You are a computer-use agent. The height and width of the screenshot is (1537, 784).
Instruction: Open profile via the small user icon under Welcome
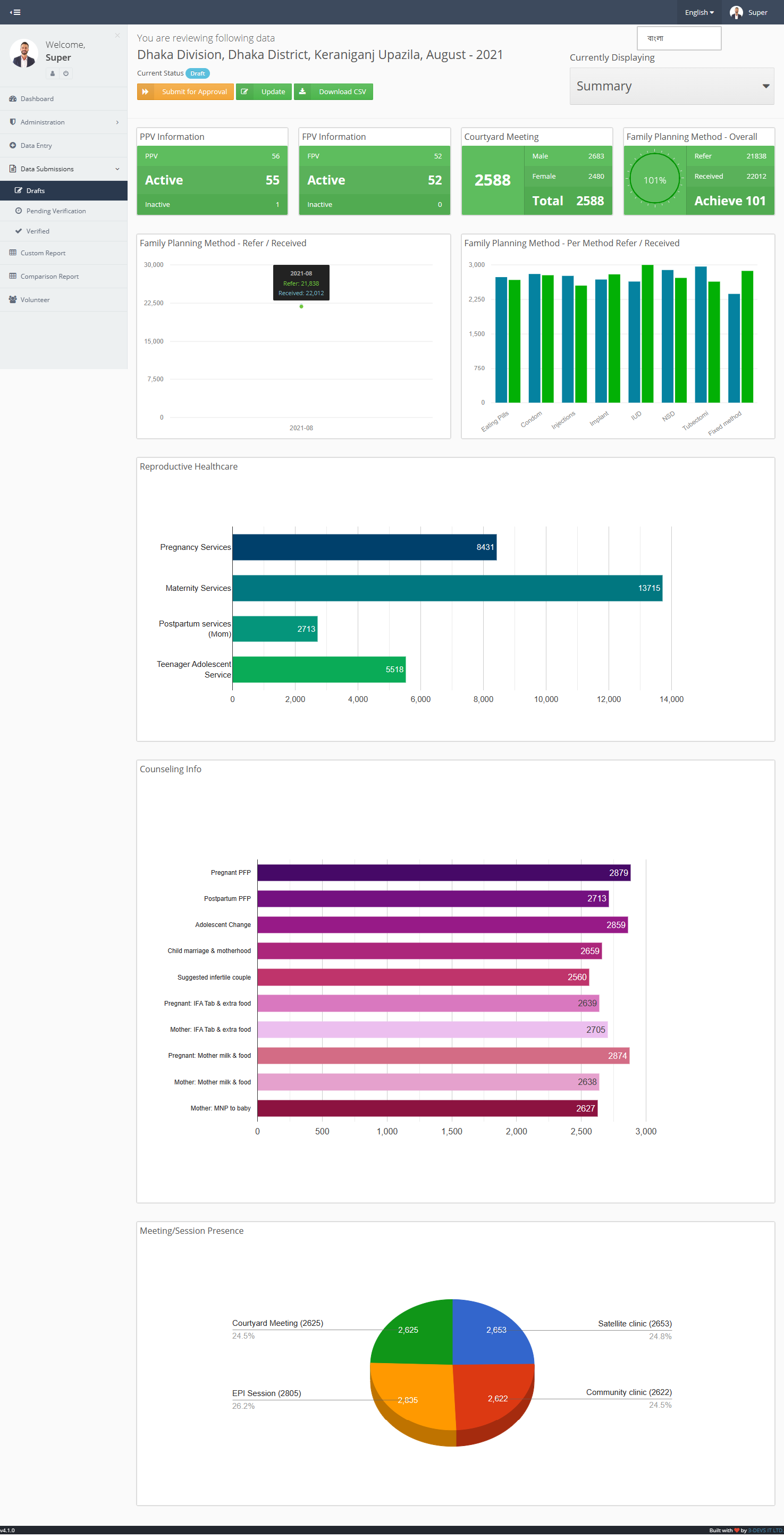tap(53, 73)
